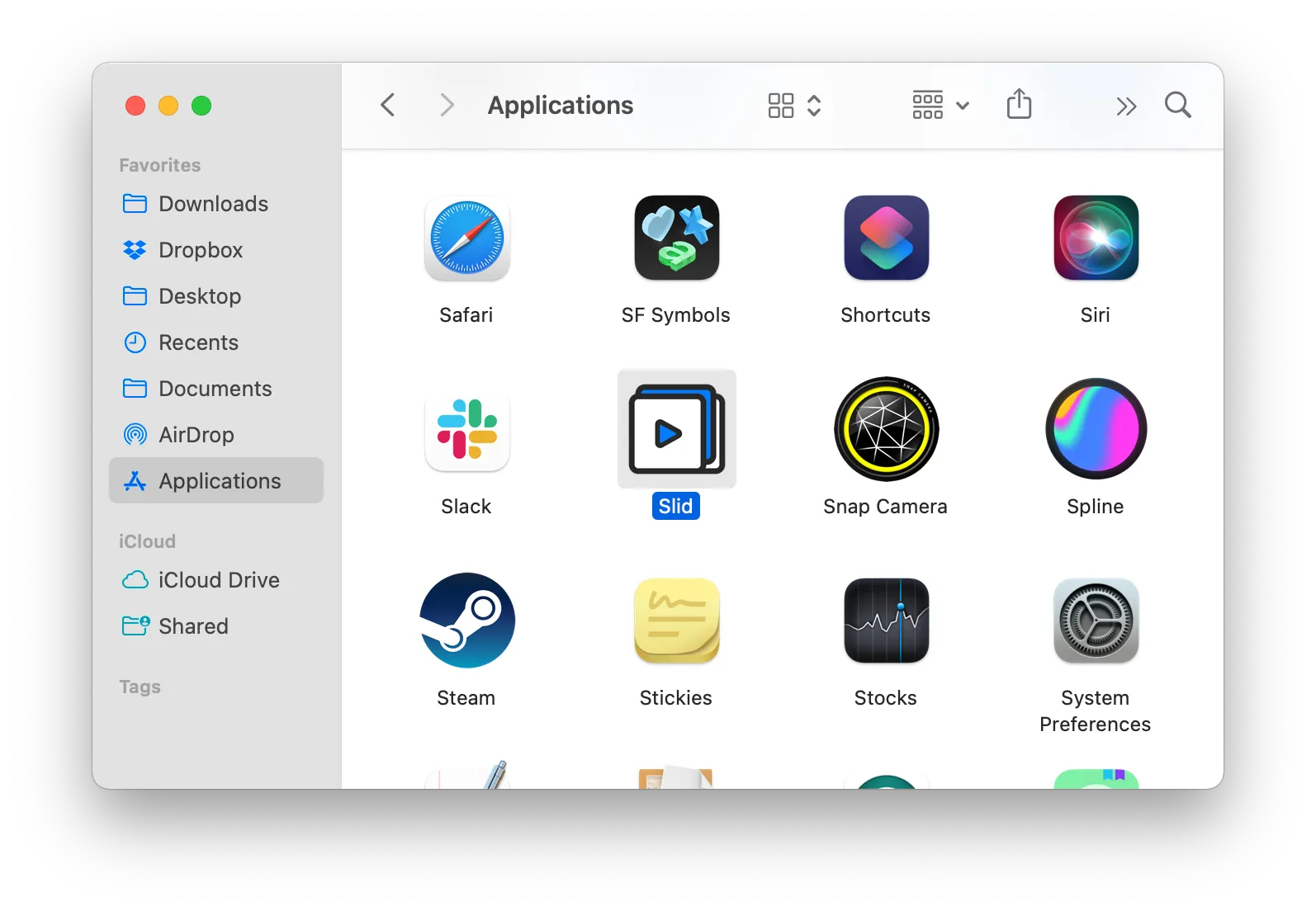Click the search magnifying glass
Screen dimensions: 1316x911
click(1178, 105)
